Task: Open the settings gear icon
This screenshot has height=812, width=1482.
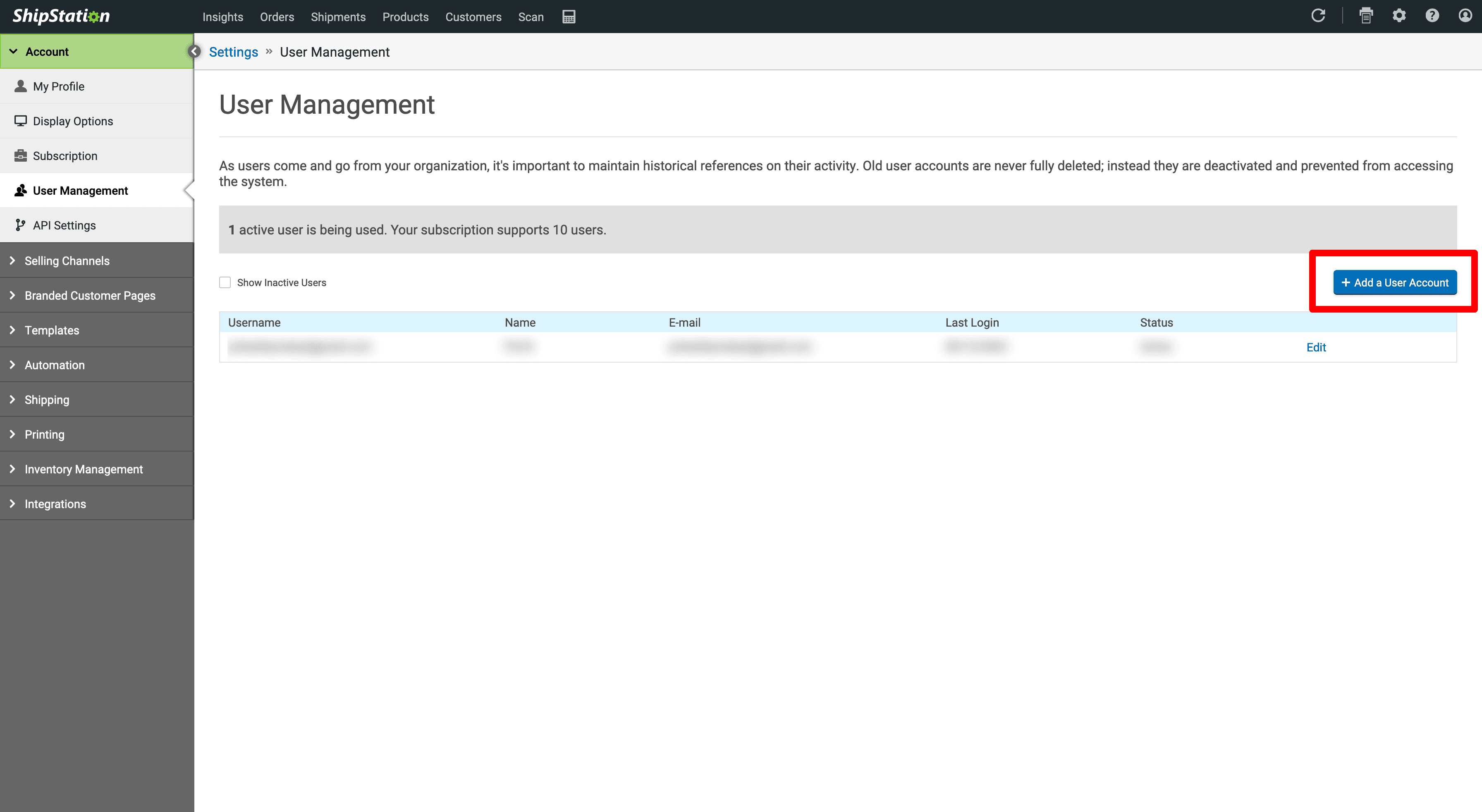Action: point(1400,16)
